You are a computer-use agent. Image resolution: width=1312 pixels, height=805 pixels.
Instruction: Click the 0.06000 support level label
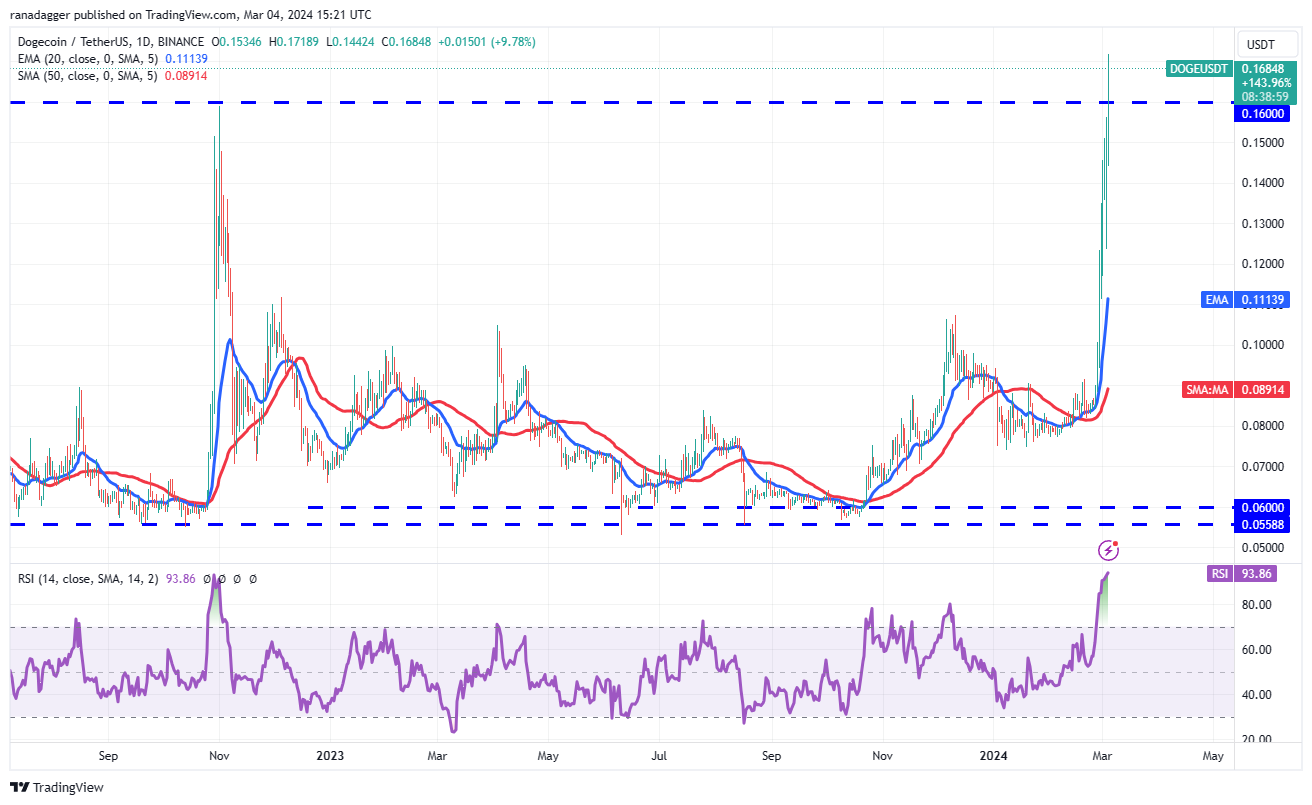pos(1263,507)
